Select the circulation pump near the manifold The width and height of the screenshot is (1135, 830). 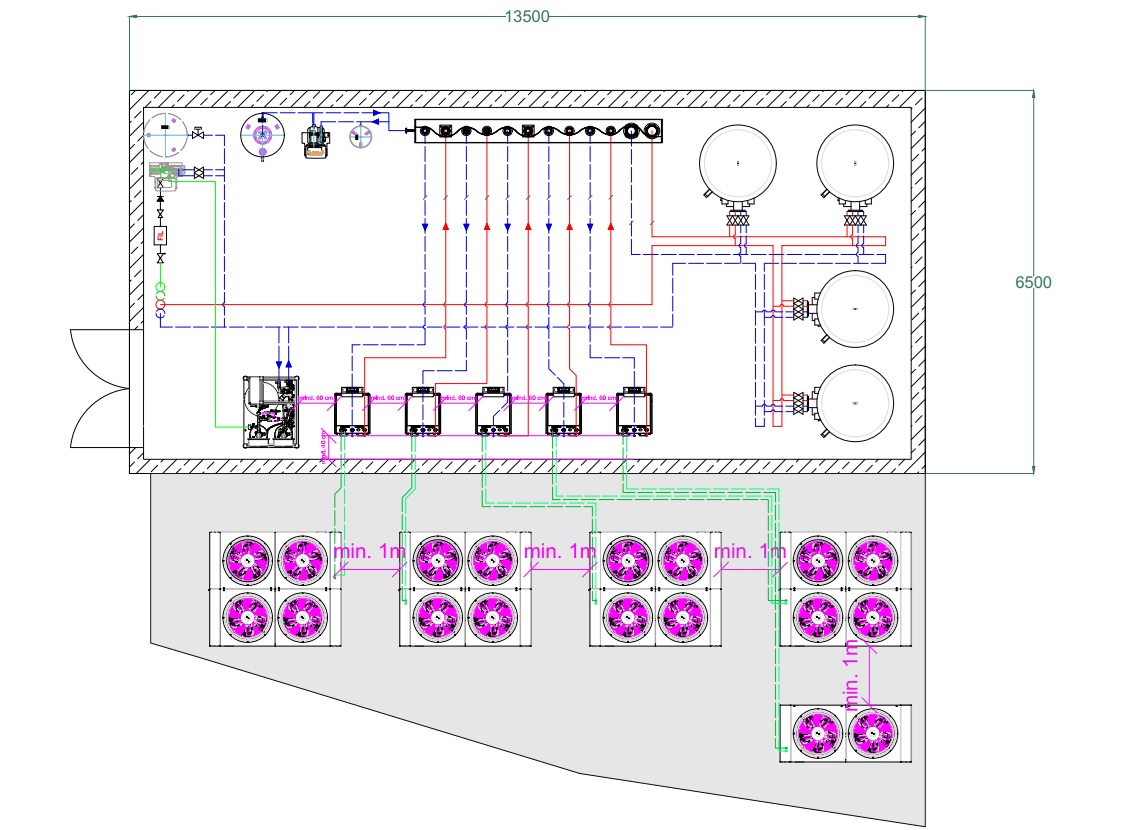[x=317, y=140]
